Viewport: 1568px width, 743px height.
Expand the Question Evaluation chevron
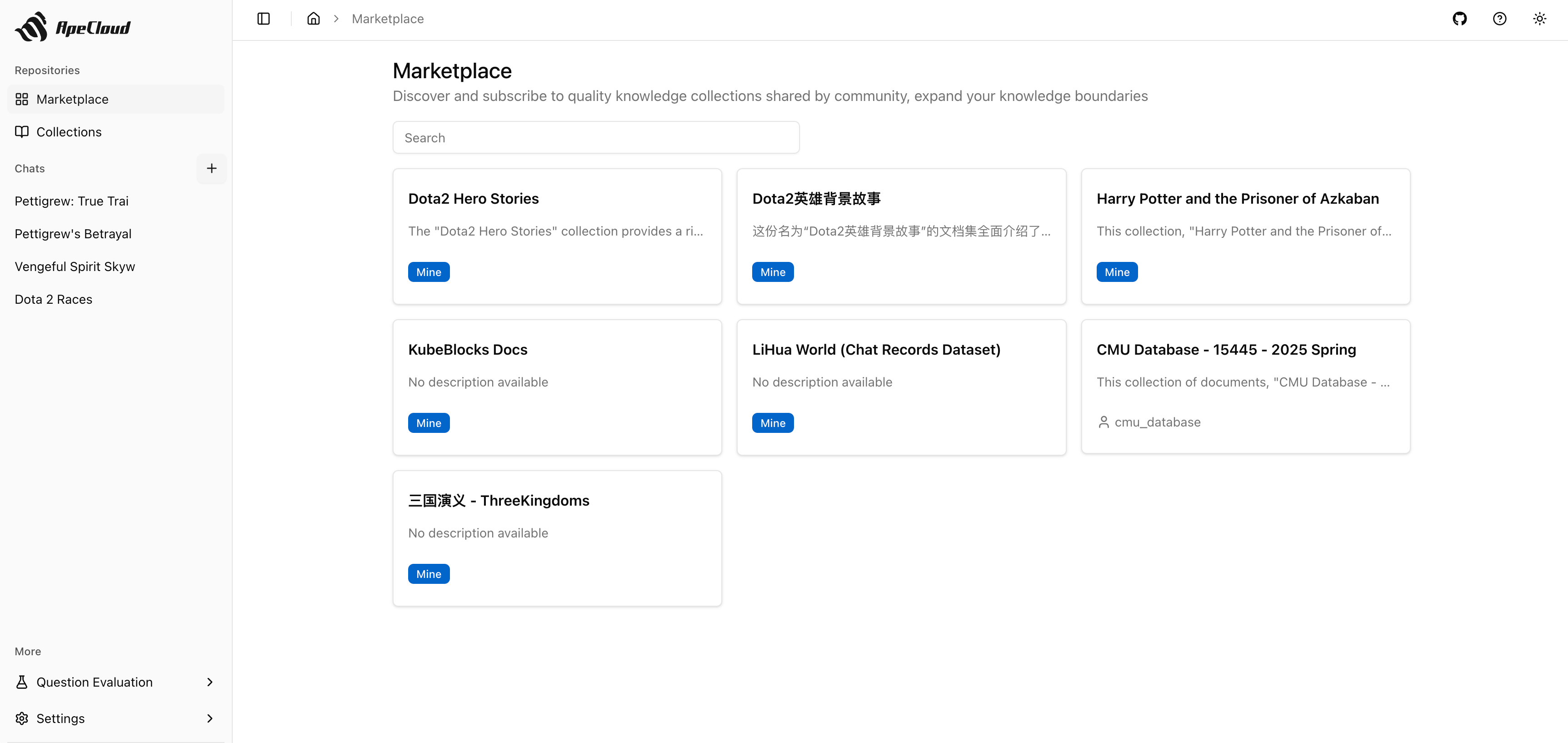tap(210, 682)
